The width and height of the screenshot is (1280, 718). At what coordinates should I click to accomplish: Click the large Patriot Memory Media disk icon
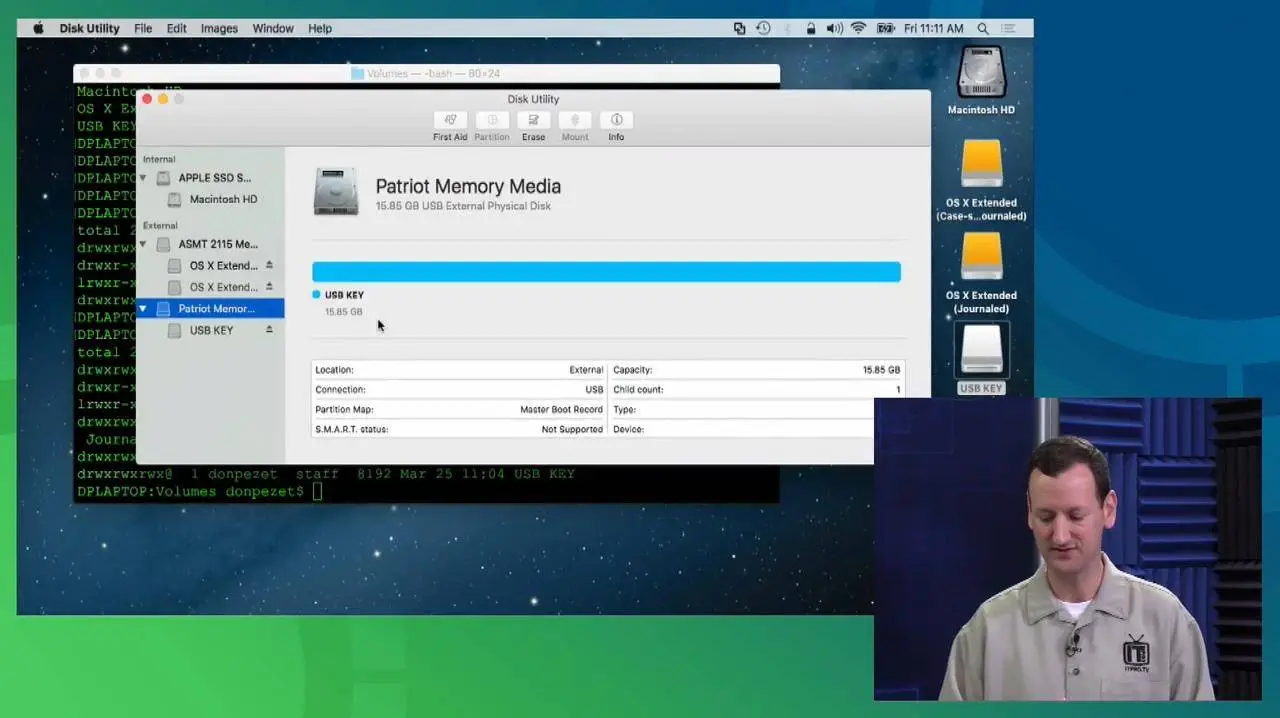(336, 191)
